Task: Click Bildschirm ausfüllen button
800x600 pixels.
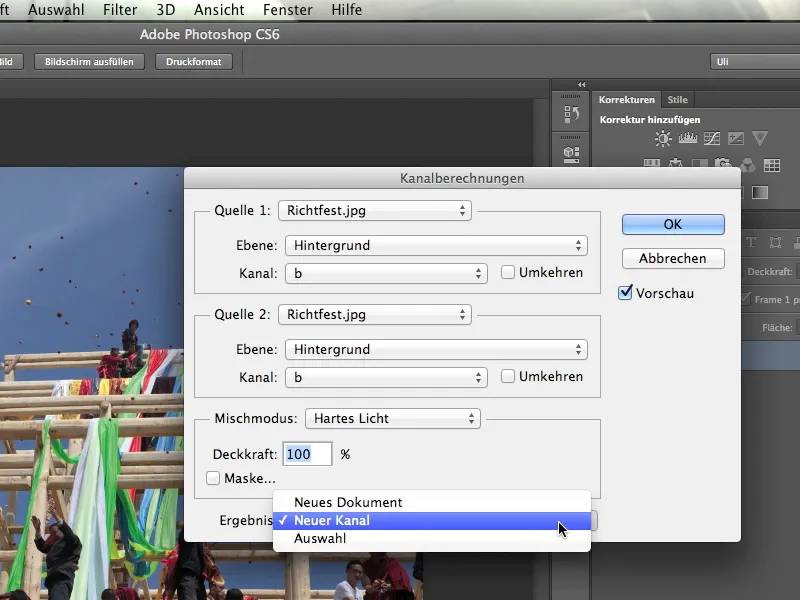Action: [x=89, y=62]
